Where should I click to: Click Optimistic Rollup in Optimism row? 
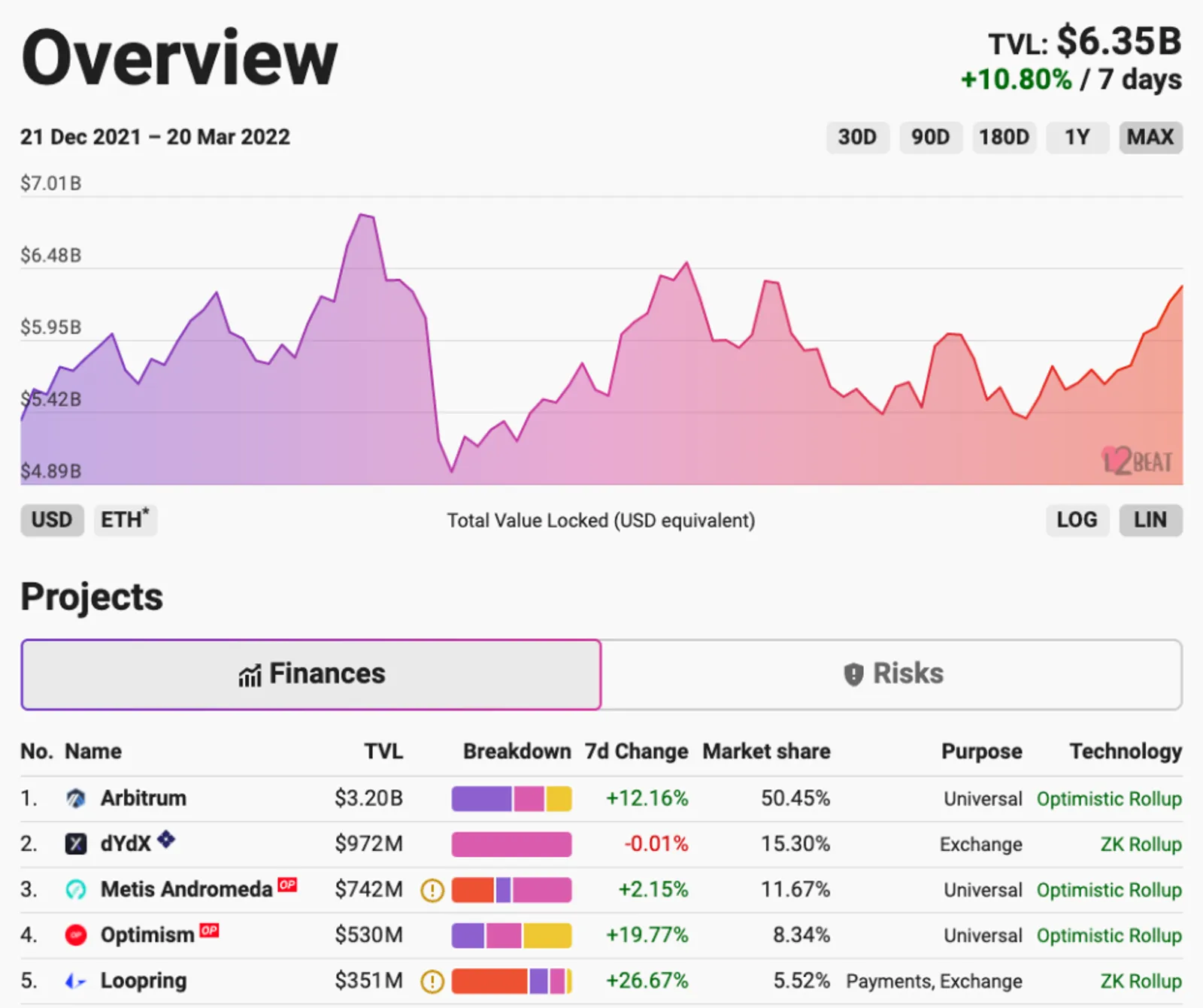click(1109, 936)
